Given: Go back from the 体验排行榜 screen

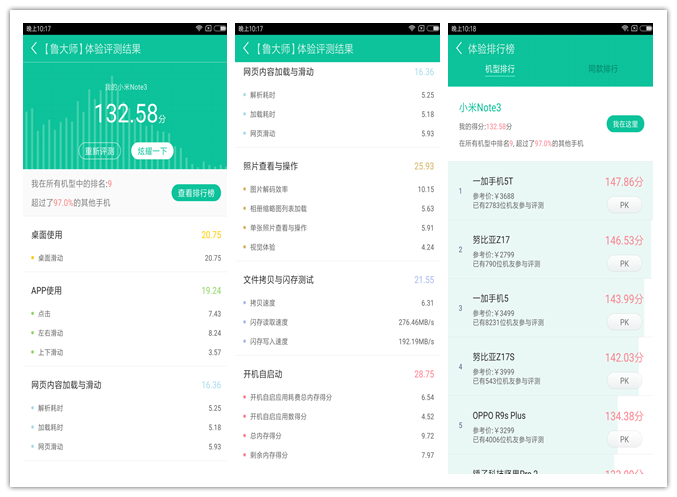Looking at the screenshot, I should coord(459,48).
